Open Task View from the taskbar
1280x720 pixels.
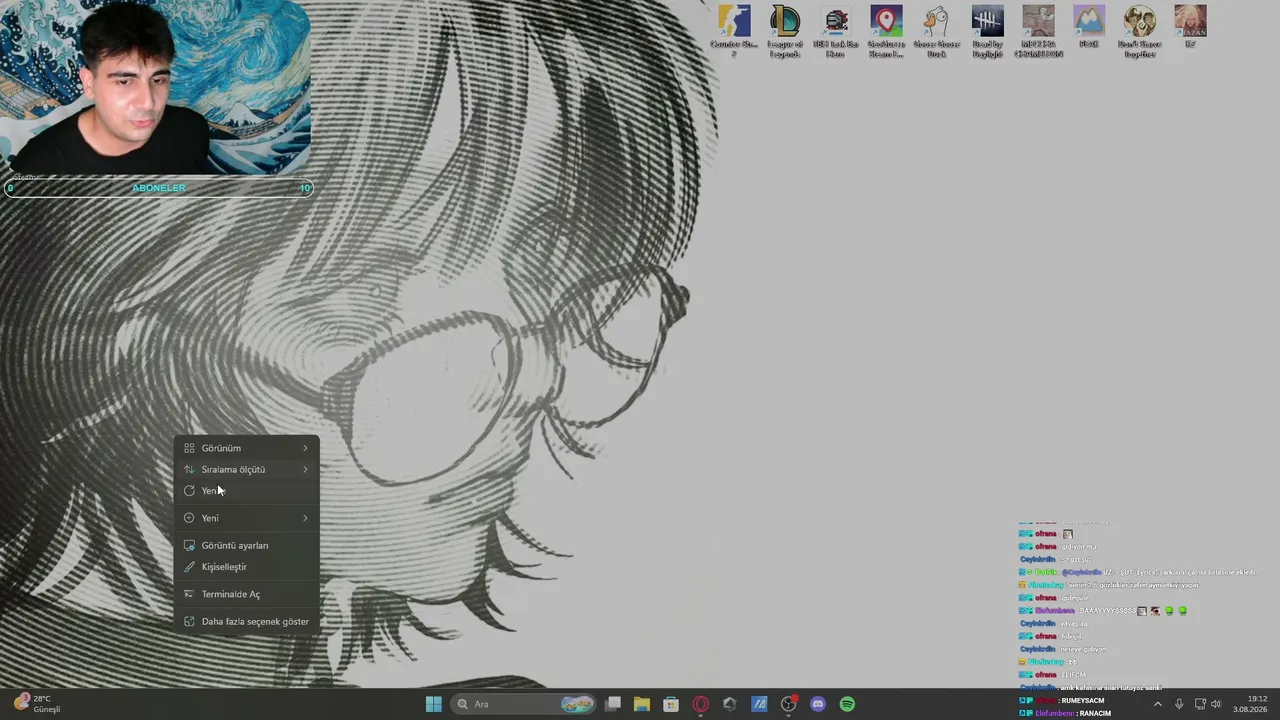(613, 704)
